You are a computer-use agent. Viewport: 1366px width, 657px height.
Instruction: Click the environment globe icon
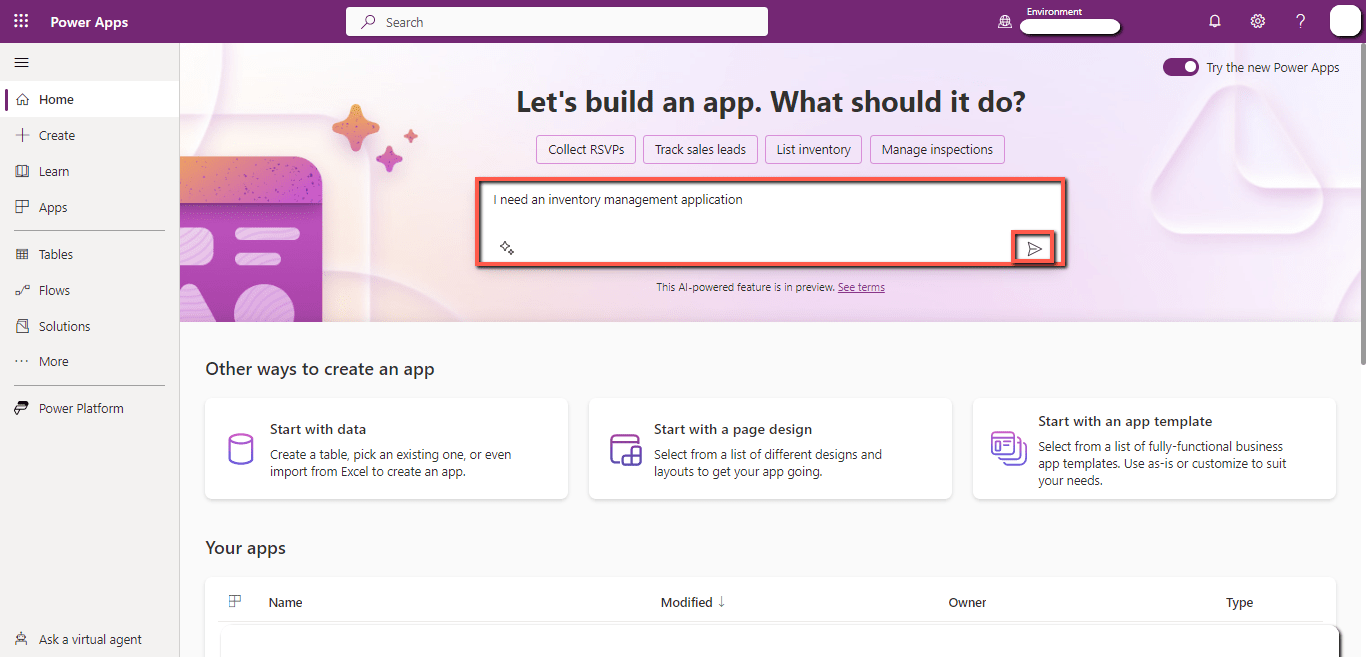[x=1005, y=21]
